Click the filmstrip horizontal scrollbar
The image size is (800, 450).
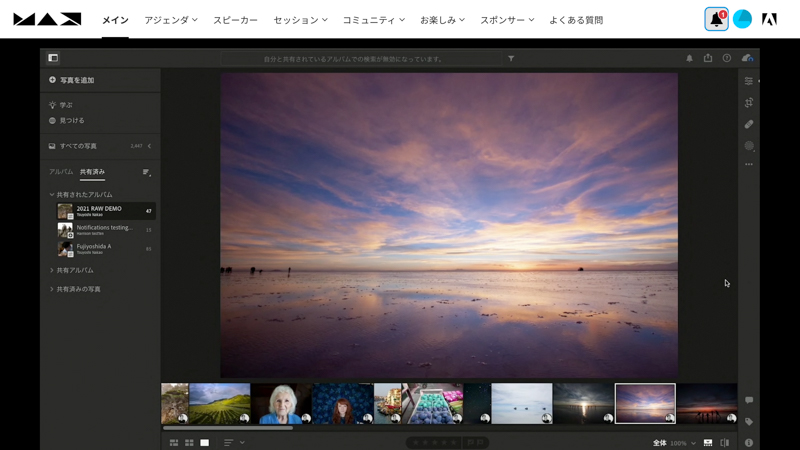point(228,428)
